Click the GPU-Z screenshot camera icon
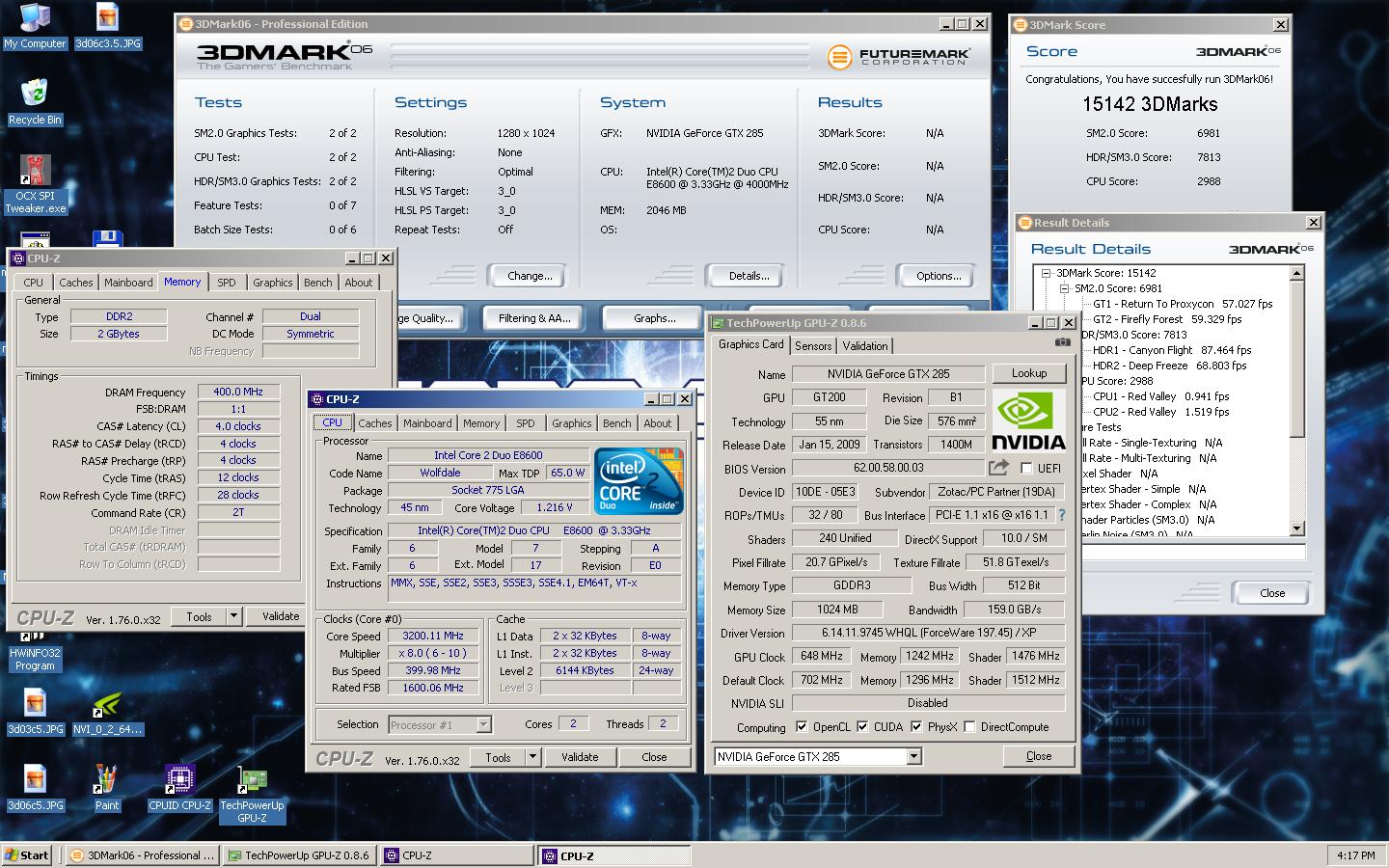The image size is (1389, 868). pyautogui.click(x=1062, y=342)
